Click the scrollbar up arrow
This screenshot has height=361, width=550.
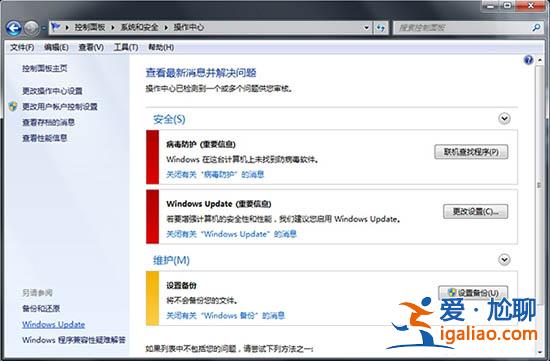pos(539,60)
